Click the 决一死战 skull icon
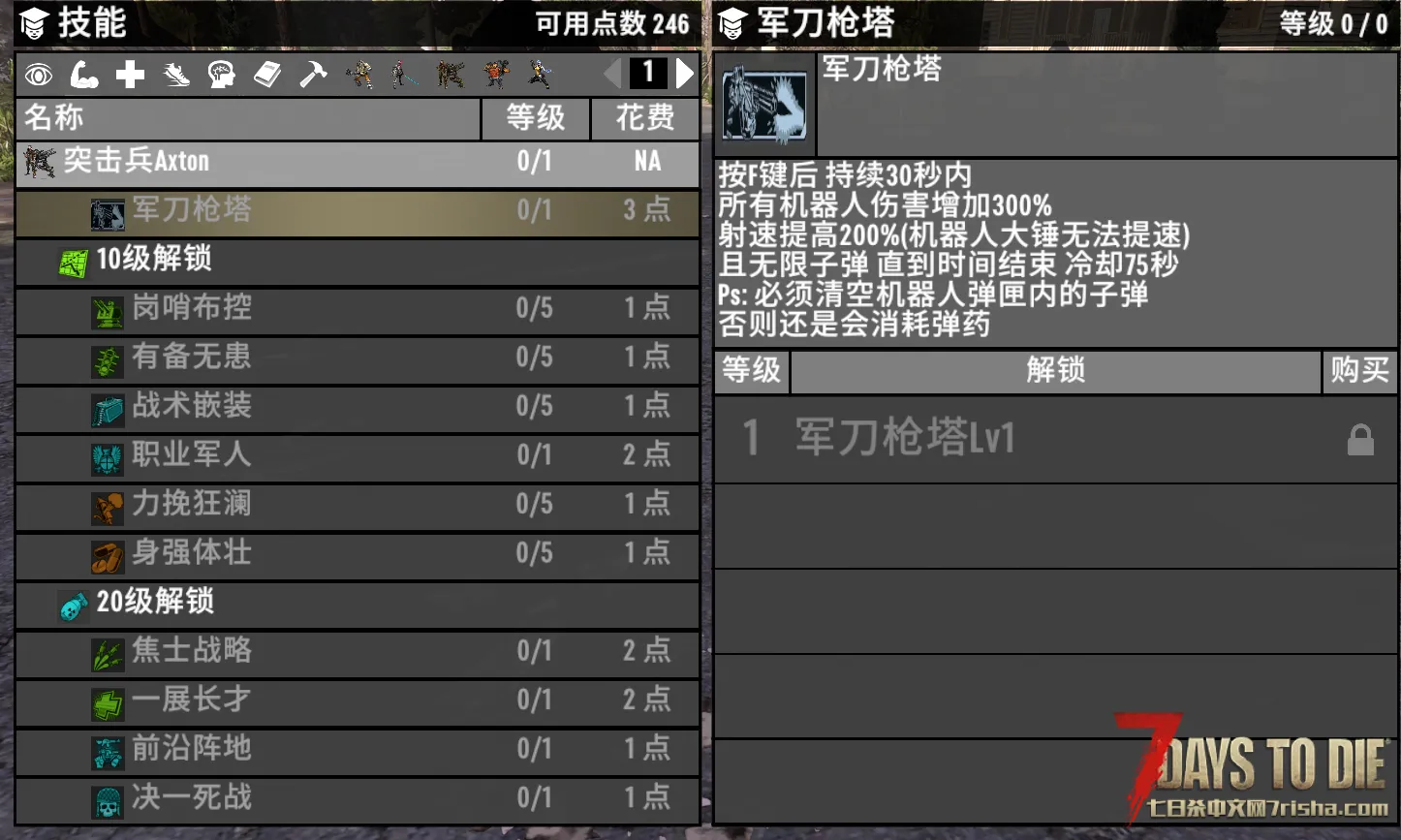 (108, 802)
